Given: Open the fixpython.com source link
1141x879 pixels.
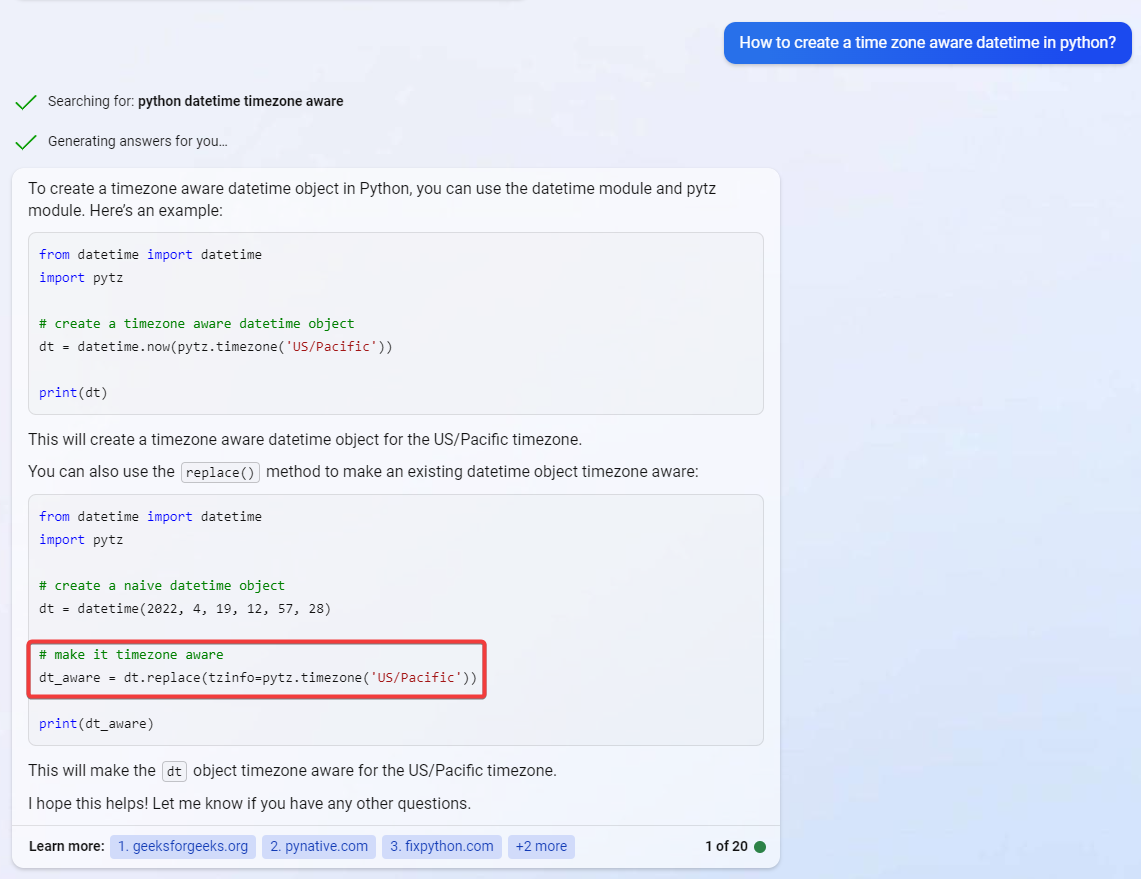Looking at the screenshot, I should point(442,846).
